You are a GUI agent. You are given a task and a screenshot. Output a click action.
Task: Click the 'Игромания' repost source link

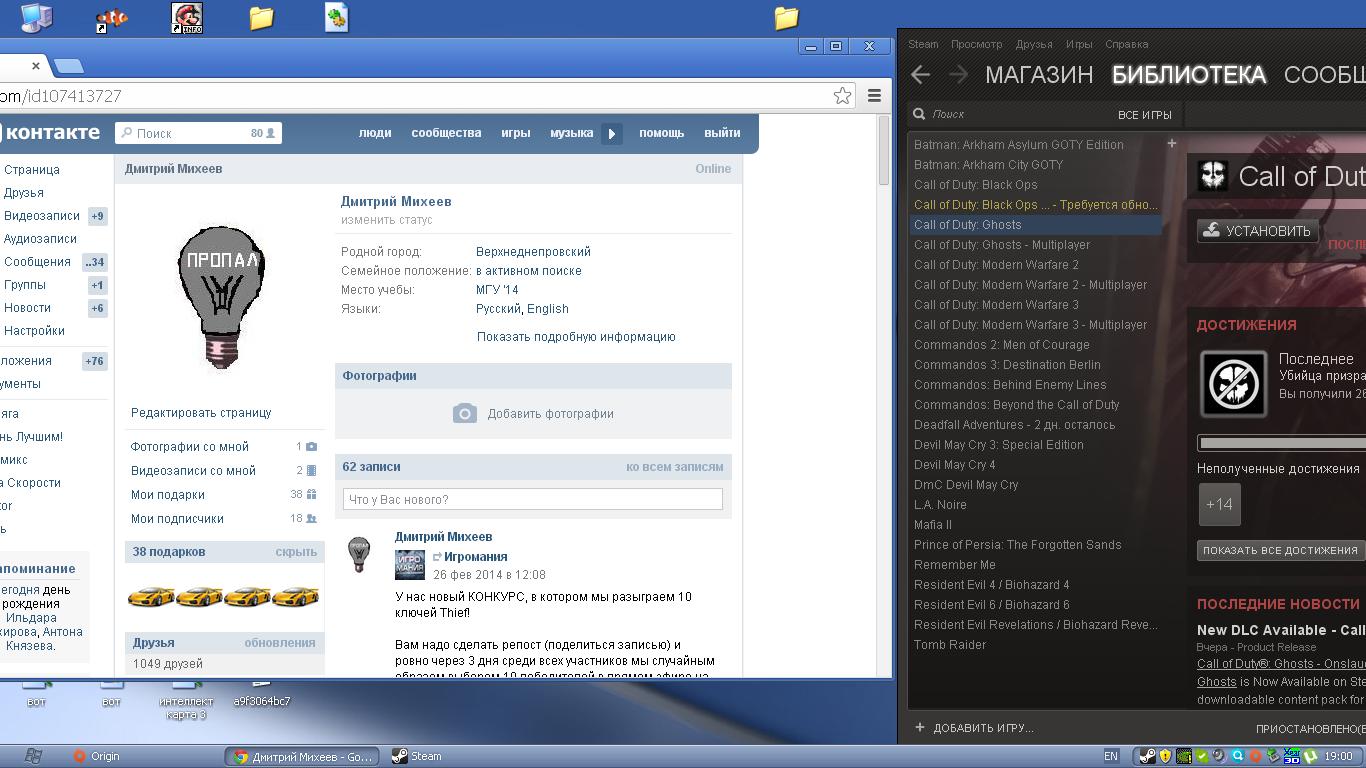coord(476,557)
